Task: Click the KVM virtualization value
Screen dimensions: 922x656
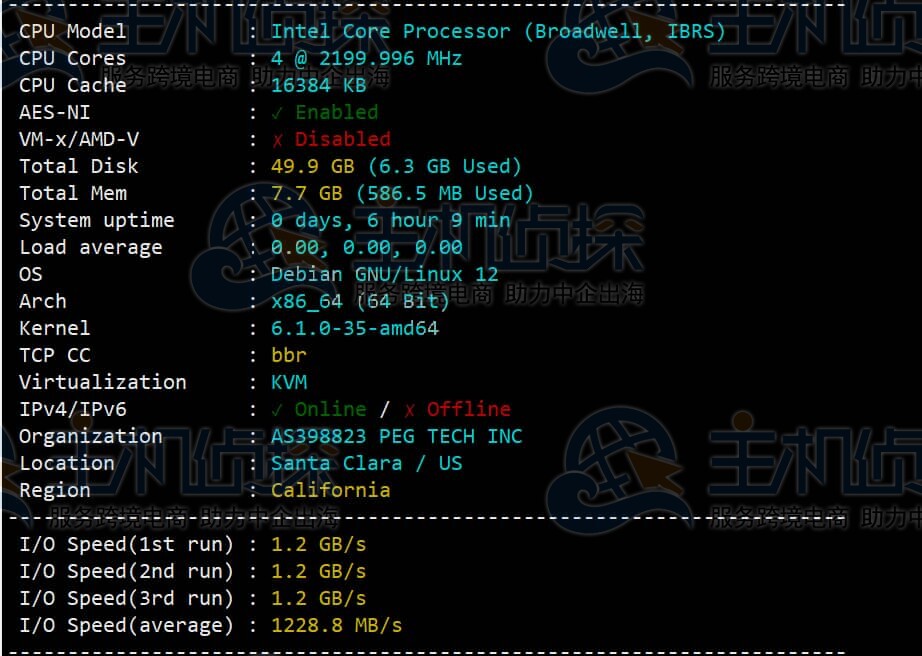Action: tap(288, 383)
